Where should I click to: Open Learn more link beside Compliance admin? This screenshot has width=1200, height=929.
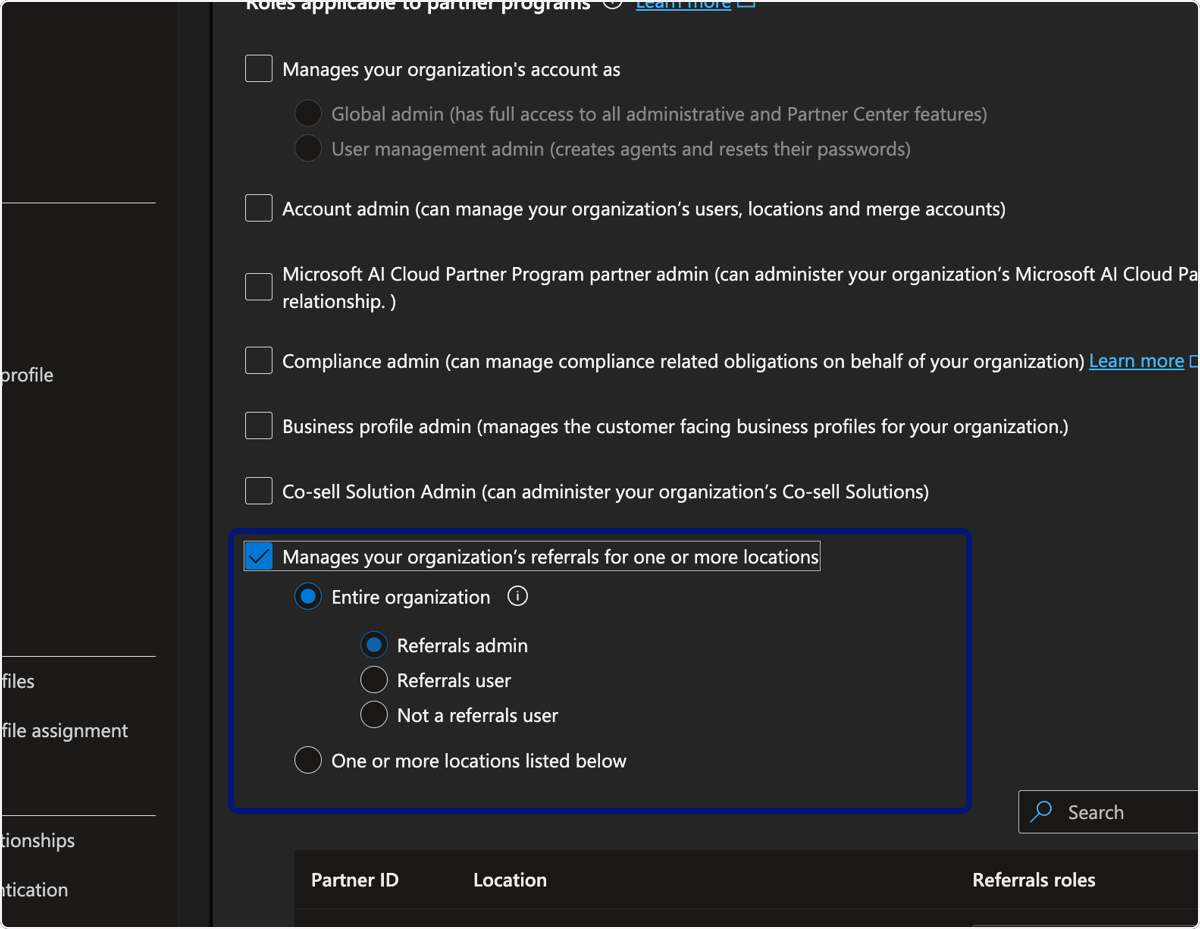point(1136,361)
